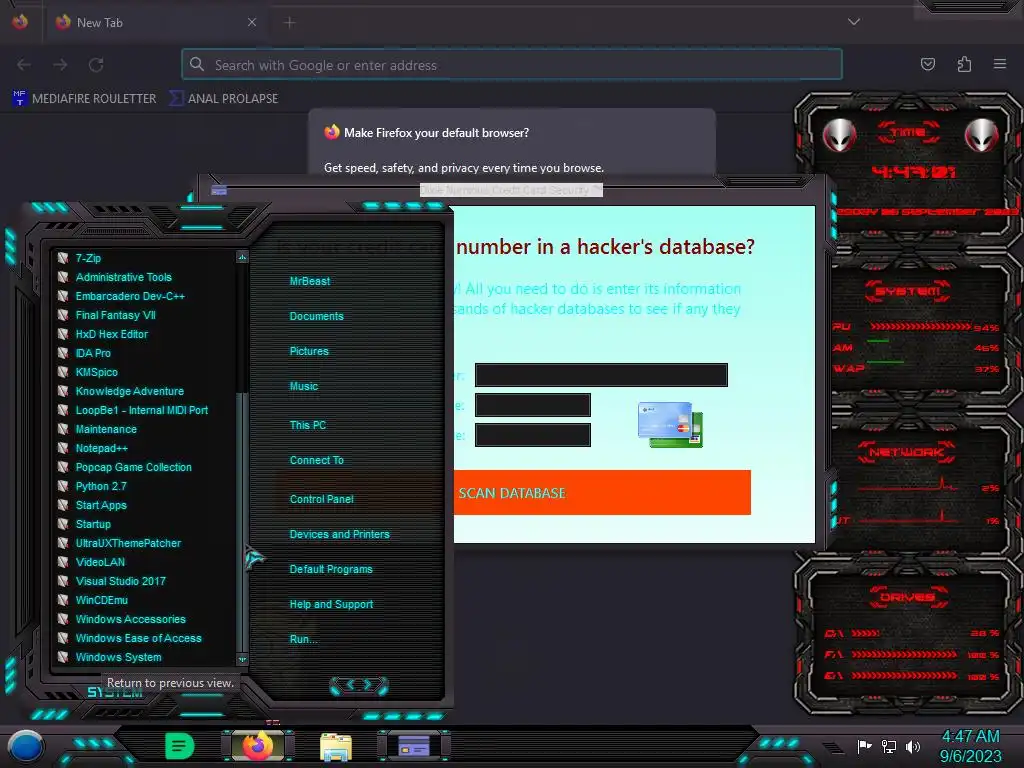Select Connect To in the Start menu

[x=316, y=460]
